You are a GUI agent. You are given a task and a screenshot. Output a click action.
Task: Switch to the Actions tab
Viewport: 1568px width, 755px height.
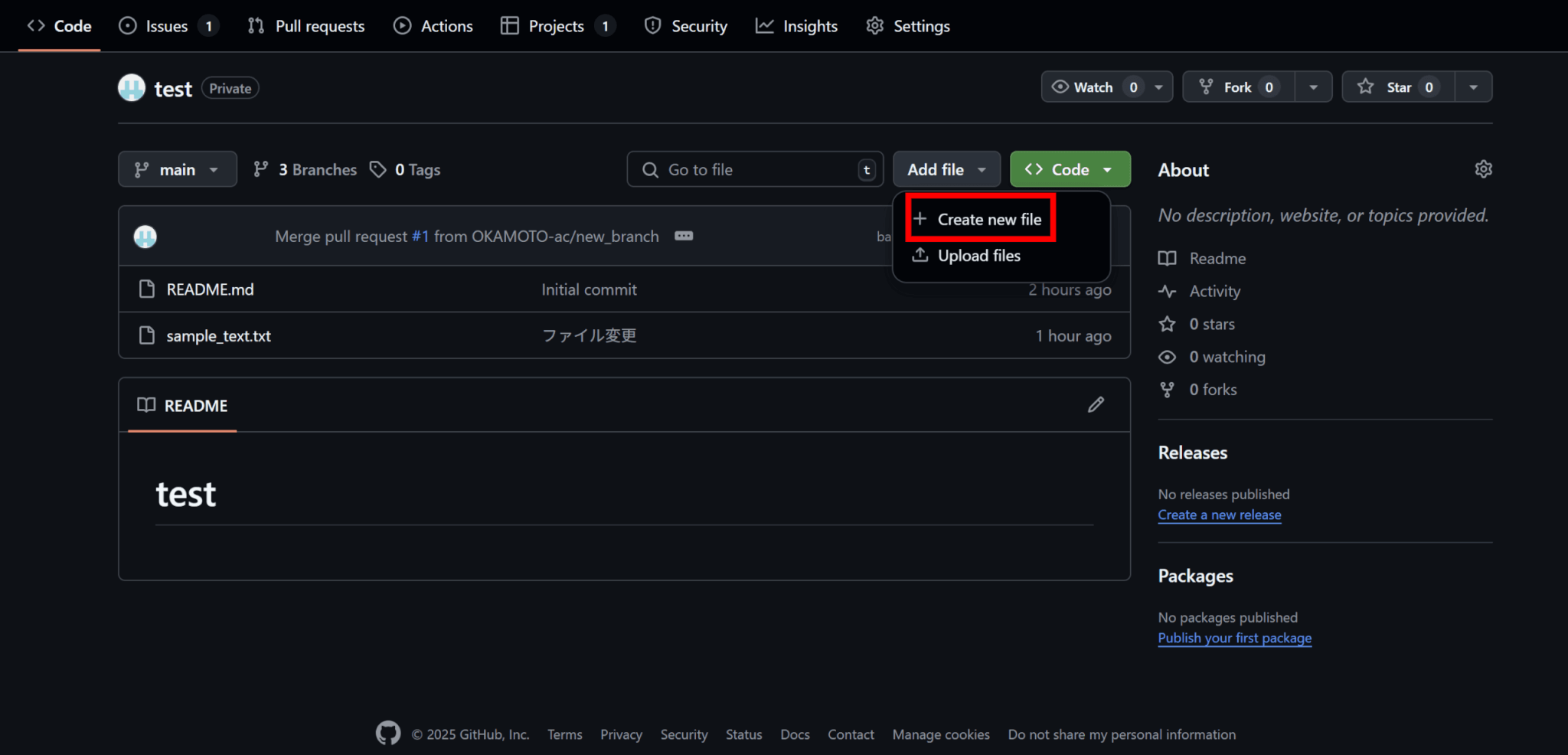click(x=433, y=26)
